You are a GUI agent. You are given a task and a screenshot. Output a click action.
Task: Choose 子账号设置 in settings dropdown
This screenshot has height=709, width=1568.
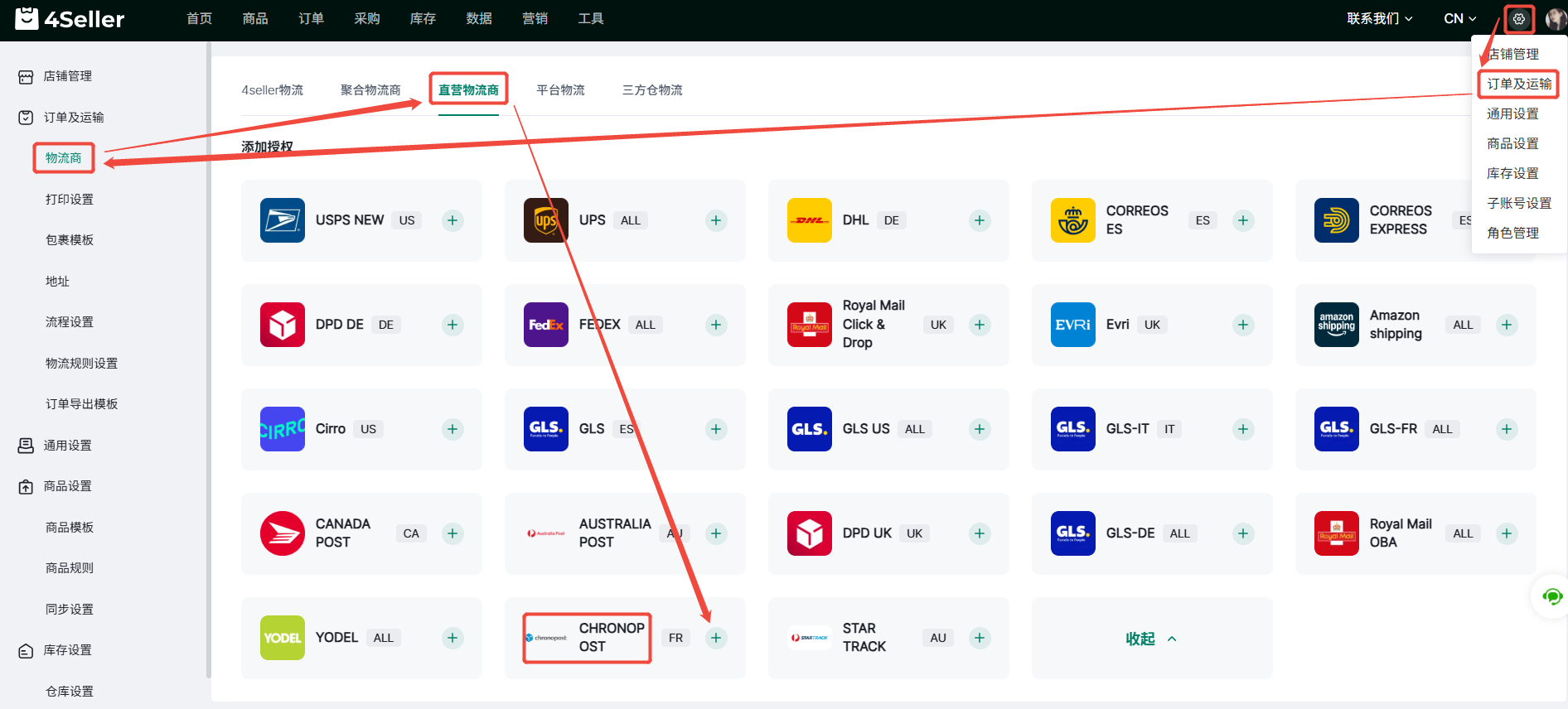pos(1519,203)
